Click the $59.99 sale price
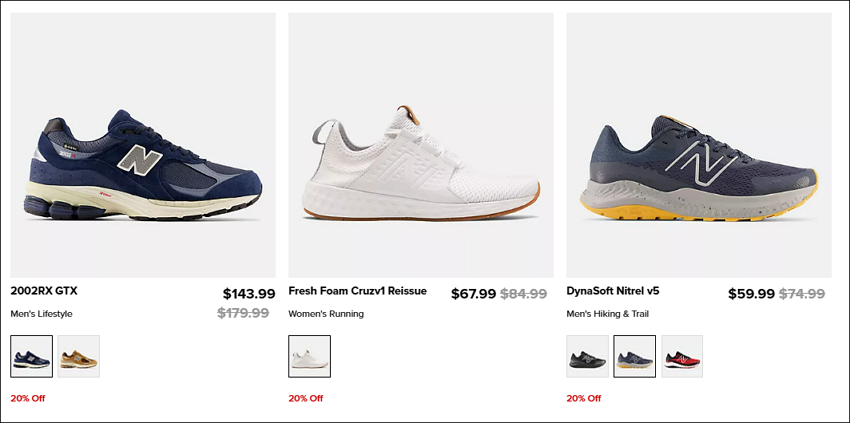Image resolution: width=850 pixels, height=423 pixels. pyautogui.click(x=751, y=294)
